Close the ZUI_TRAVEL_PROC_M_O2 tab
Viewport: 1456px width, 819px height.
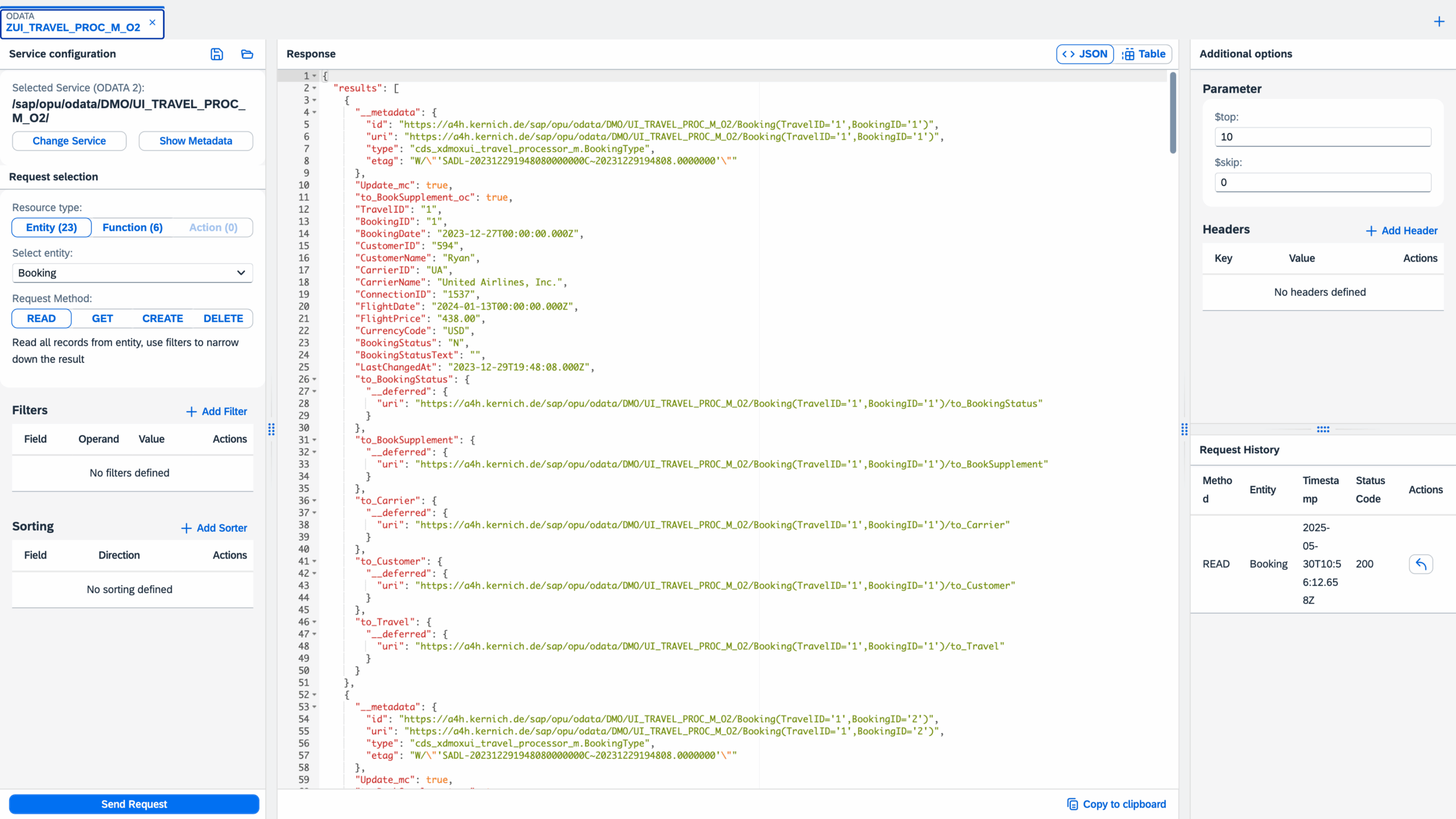pos(152,23)
